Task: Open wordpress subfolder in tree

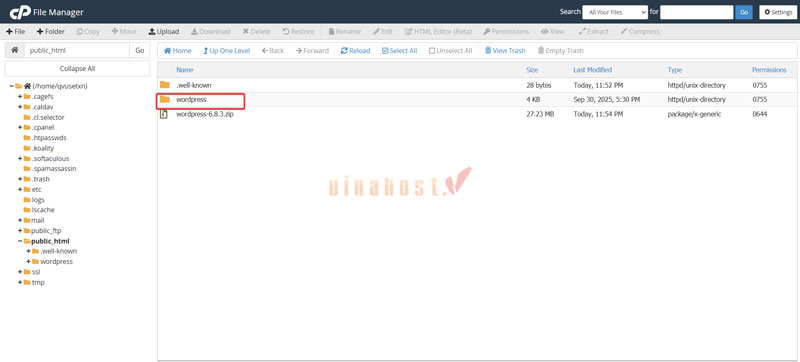Action: (x=57, y=262)
